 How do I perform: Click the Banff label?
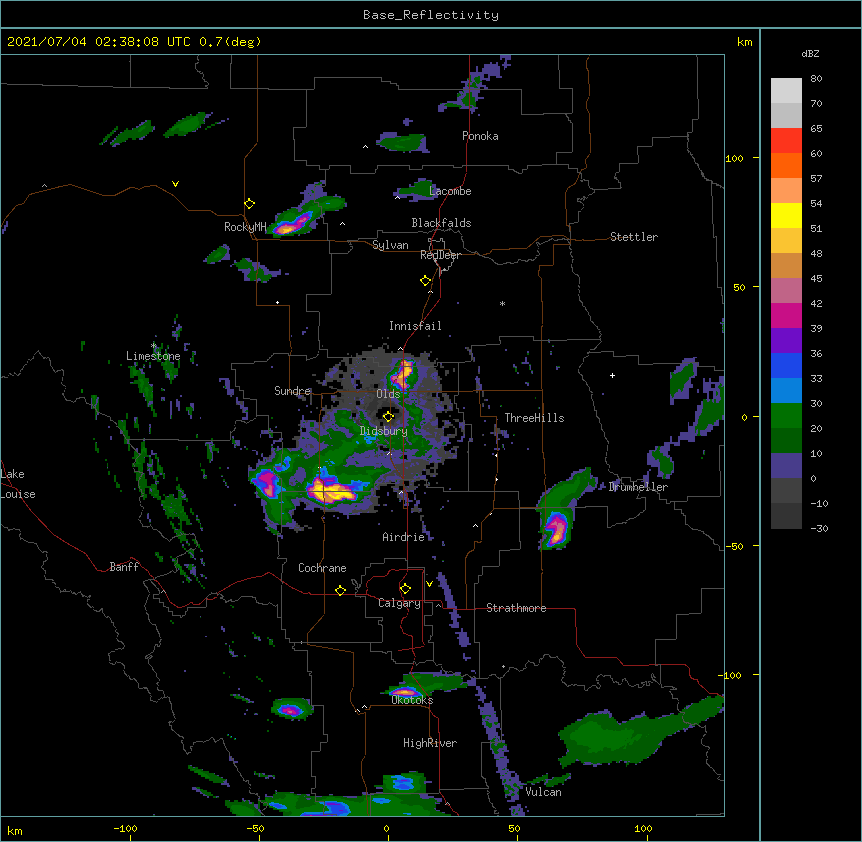tap(124, 567)
